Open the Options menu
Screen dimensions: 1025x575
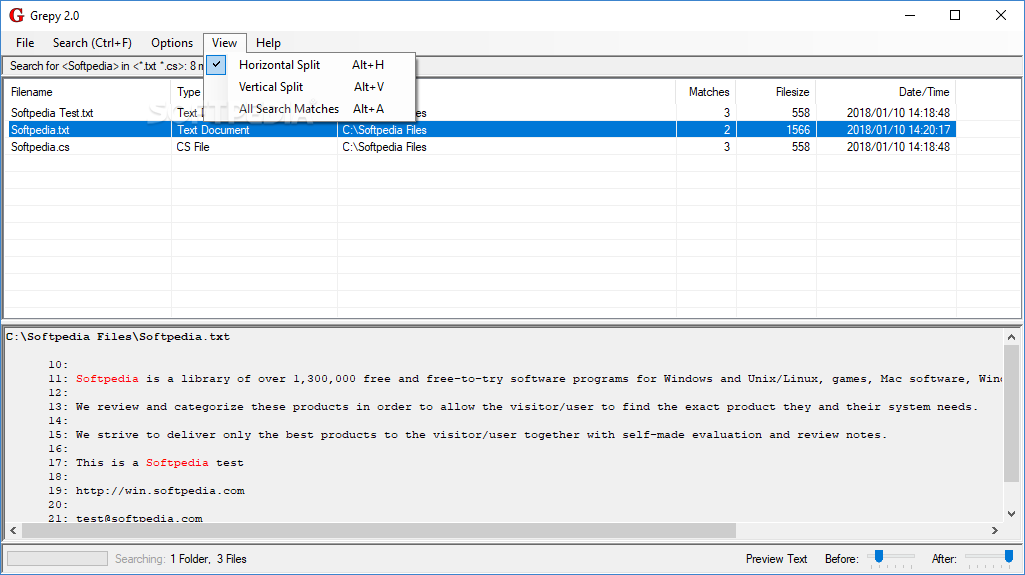pyautogui.click(x=172, y=43)
